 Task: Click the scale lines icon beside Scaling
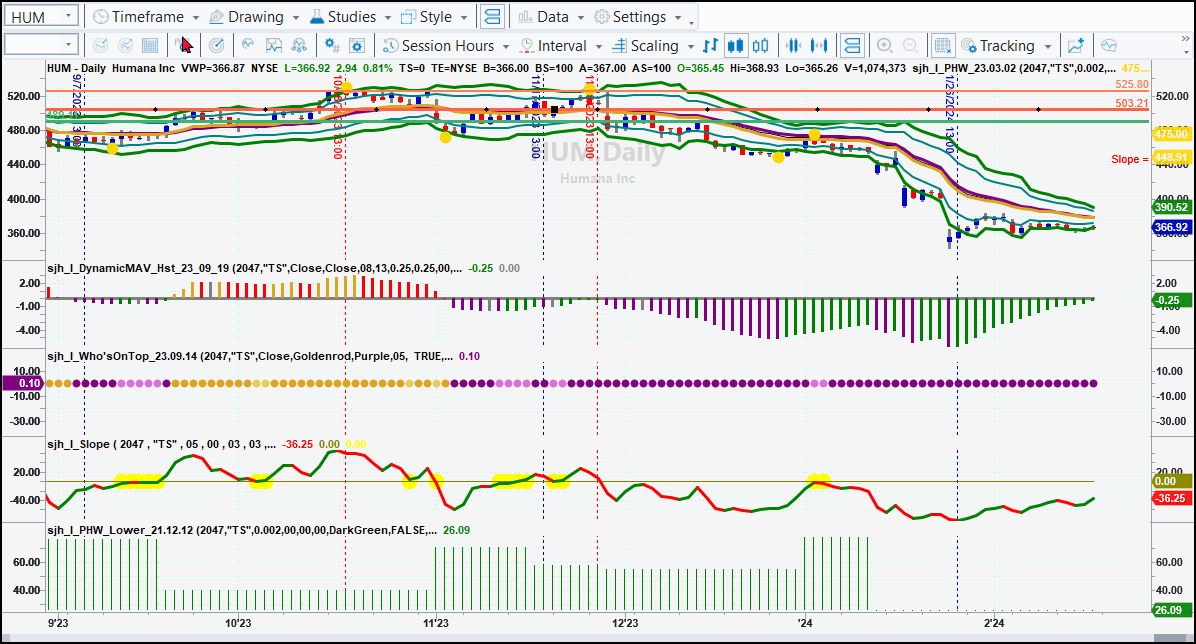[x=619, y=46]
